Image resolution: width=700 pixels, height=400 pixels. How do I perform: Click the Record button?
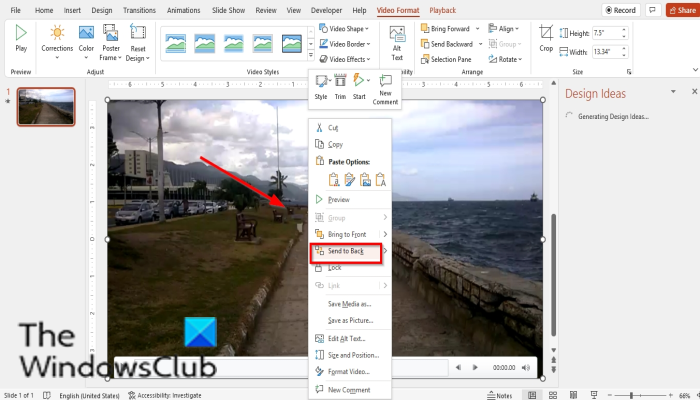[621, 10]
